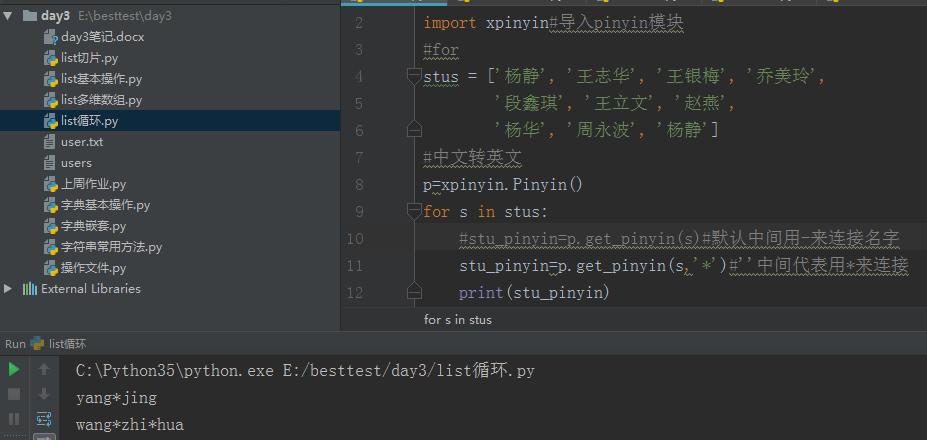The width and height of the screenshot is (927, 440).
Task: Pause console output button
Action: tap(14, 419)
